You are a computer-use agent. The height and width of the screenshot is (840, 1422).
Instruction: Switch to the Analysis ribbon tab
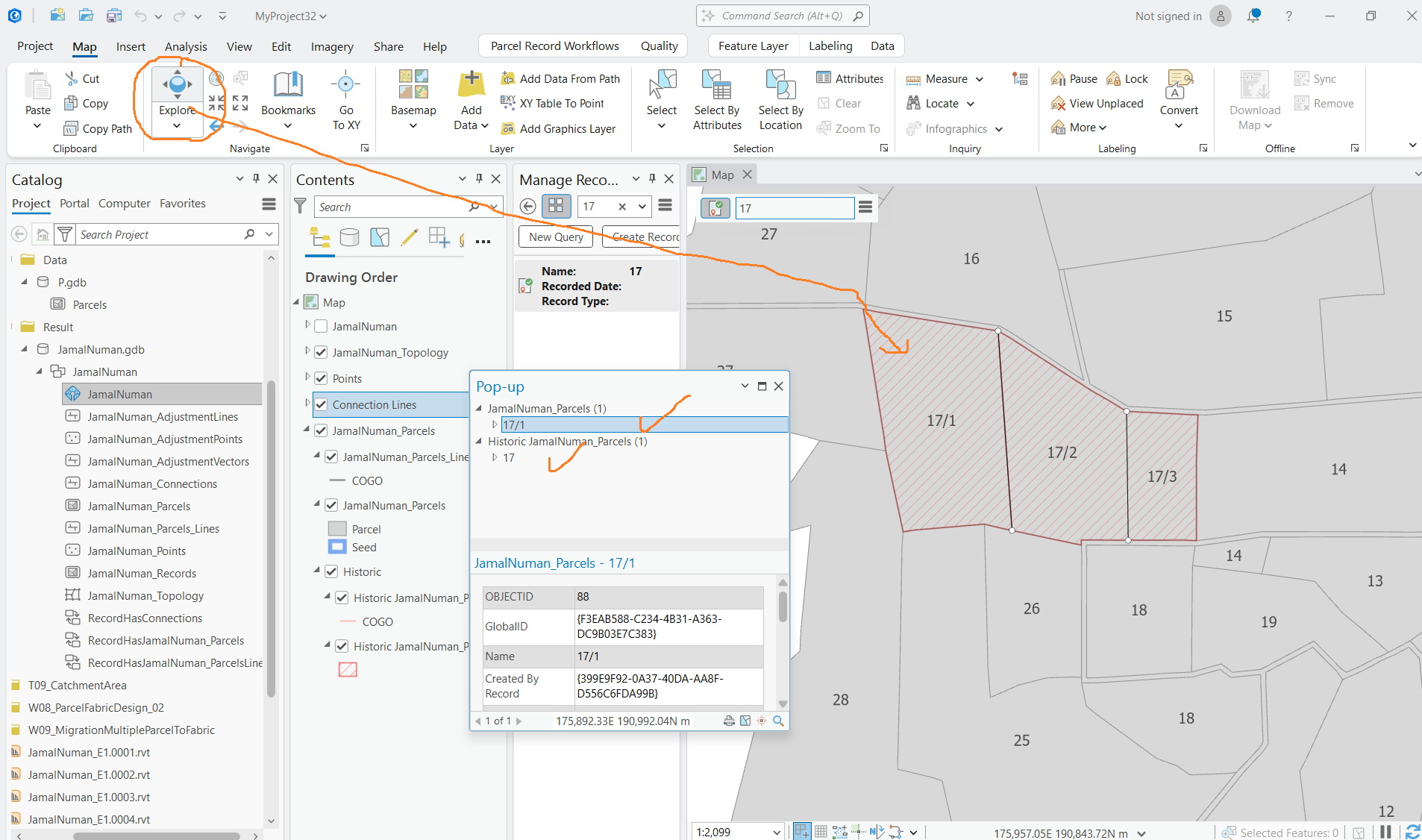point(186,46)
